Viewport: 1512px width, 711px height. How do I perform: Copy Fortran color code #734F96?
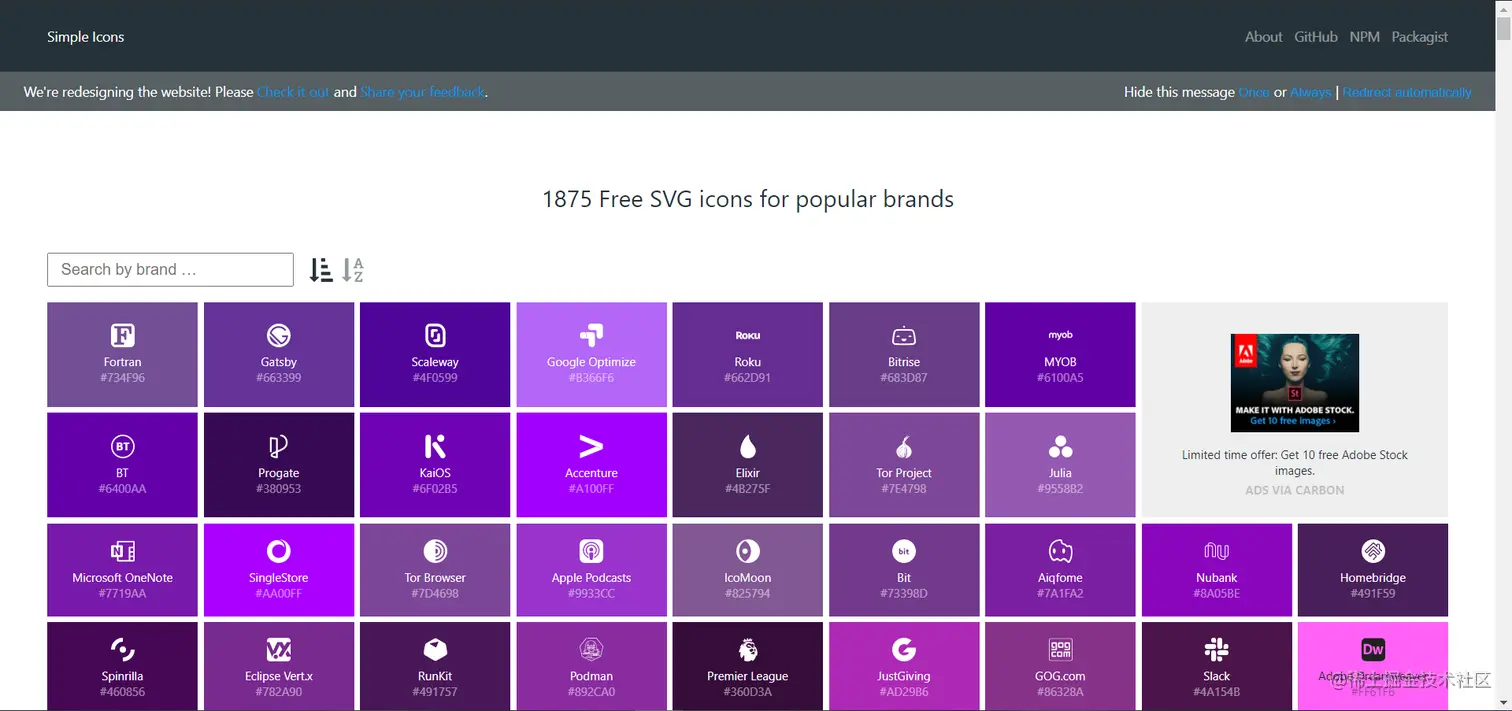[x=122, y=378]
